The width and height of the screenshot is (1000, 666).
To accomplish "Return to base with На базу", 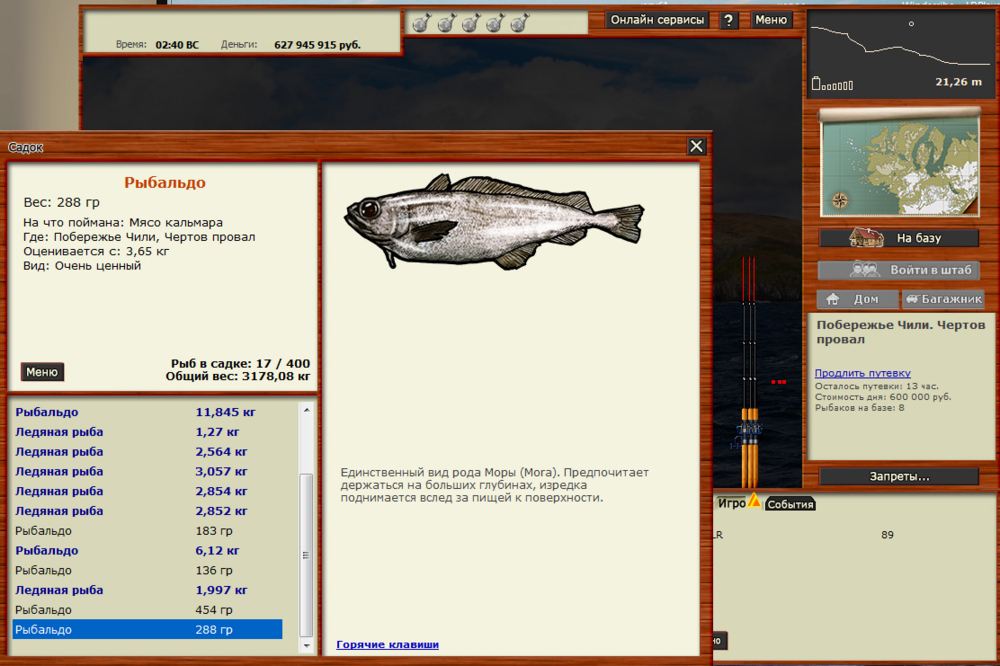I will coord(898,238).
